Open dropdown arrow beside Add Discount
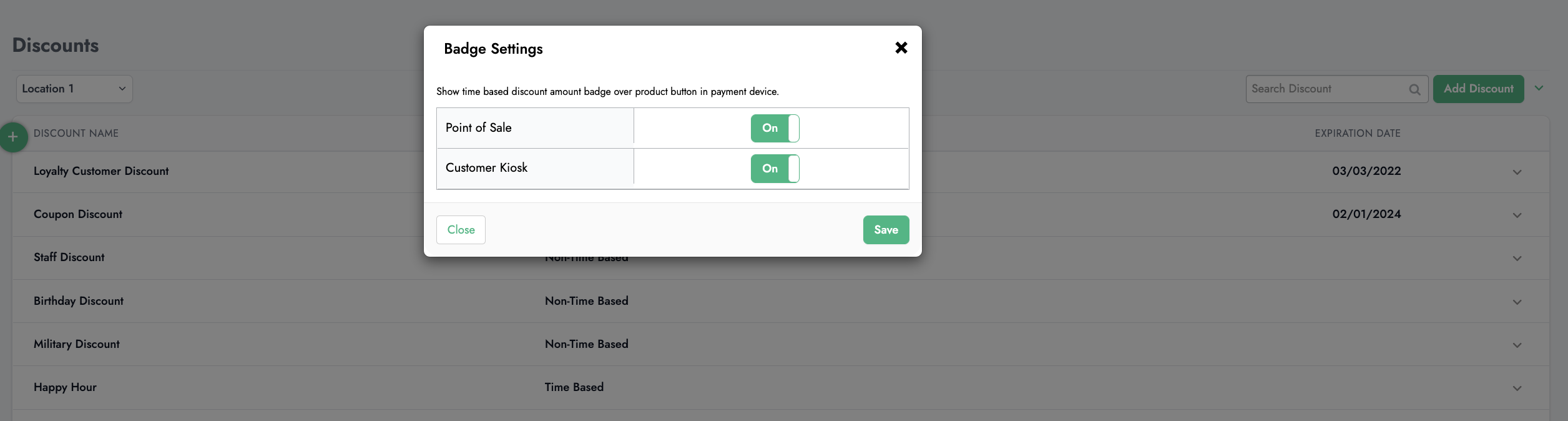Viewport: 1568px width, 421px height. (1539, 88)
